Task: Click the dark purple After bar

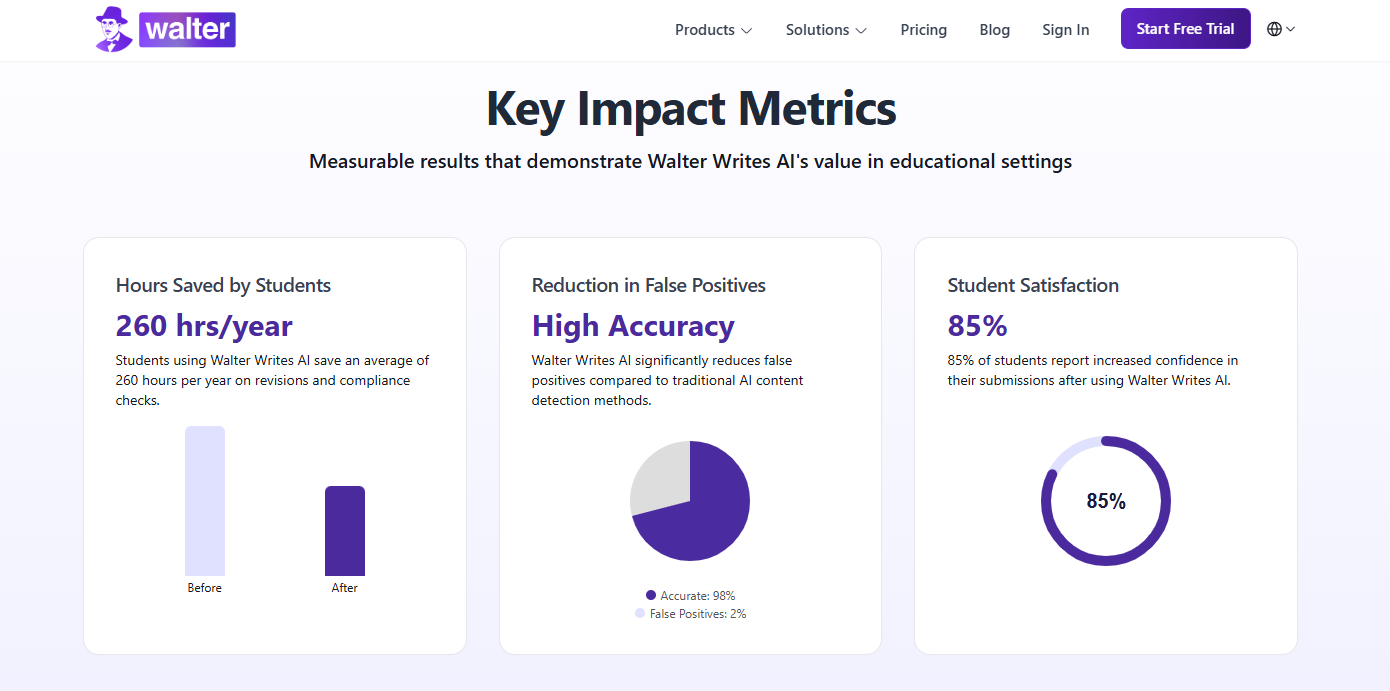Action: coord(345,530)
